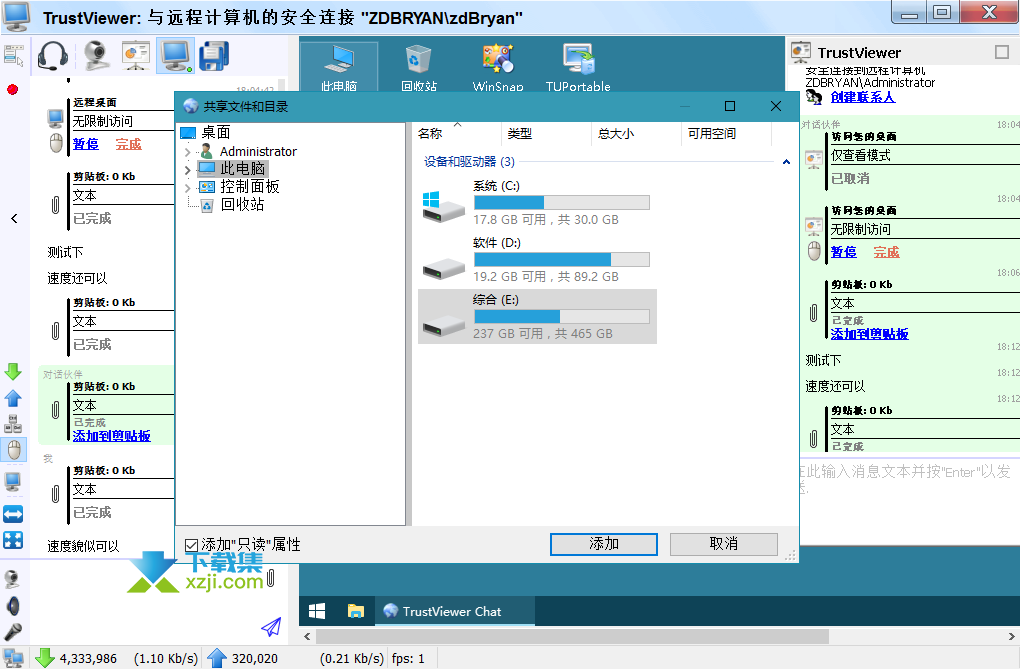1020x669 pixels.
Task: Click the 取消 button
Action: click(724, 544)
